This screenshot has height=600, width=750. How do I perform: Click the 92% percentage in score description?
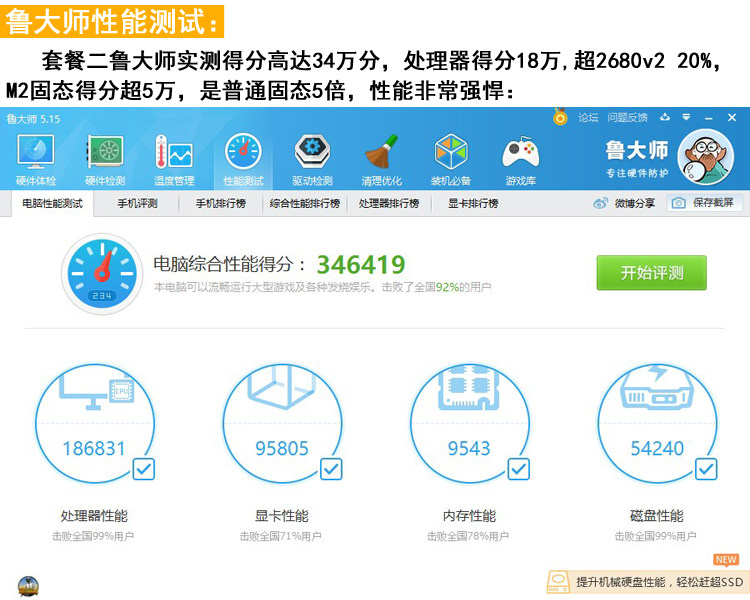[x=447, y=287]
